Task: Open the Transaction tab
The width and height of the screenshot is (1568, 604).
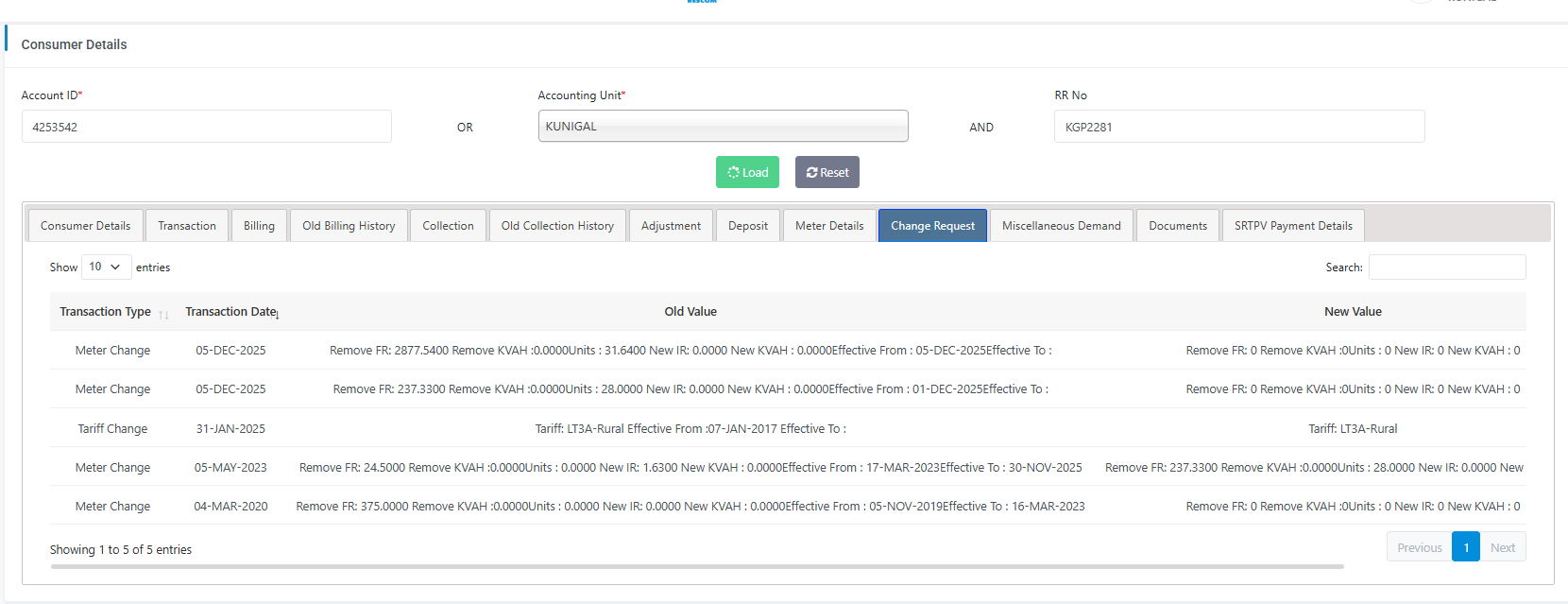Action: tap(187, 226)
